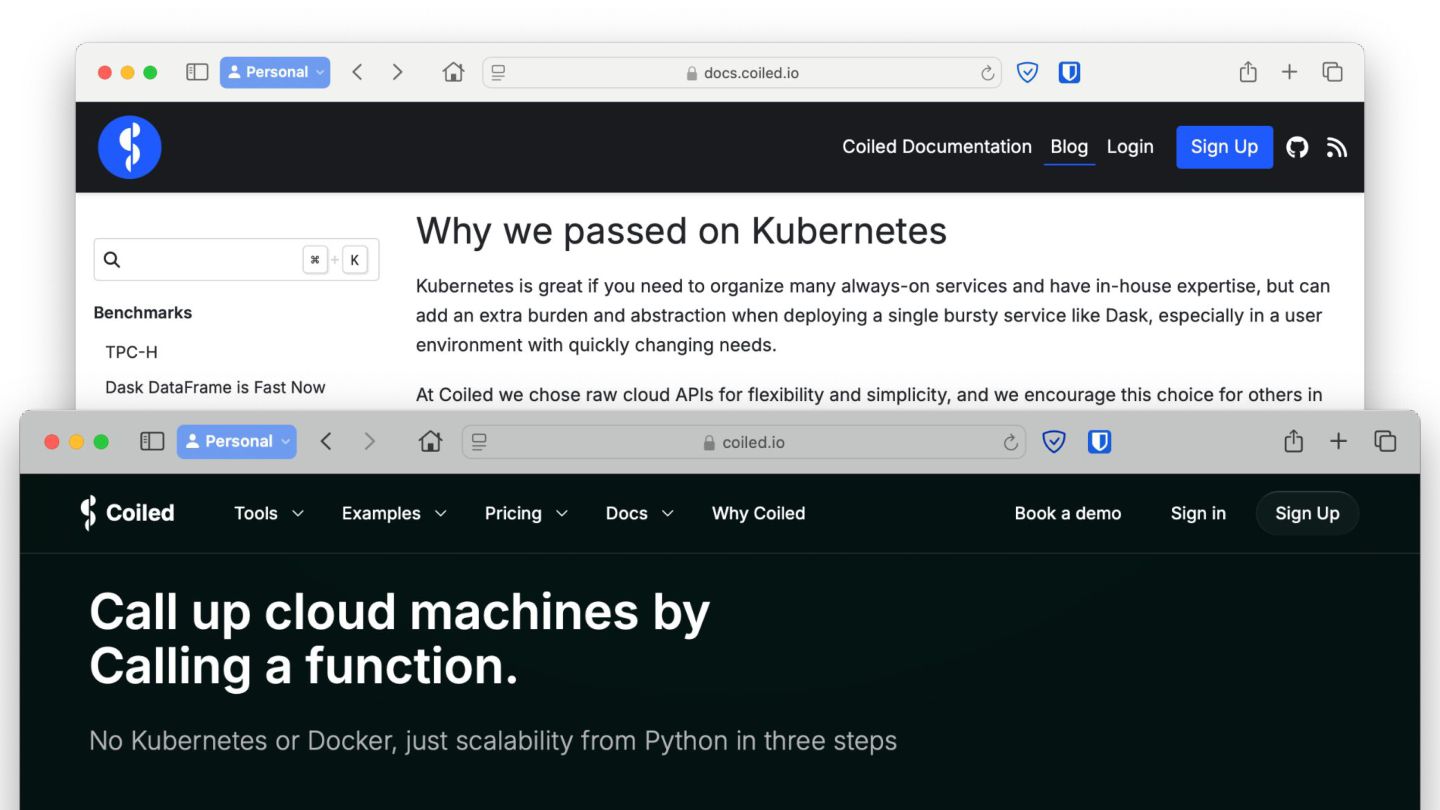Expand the Tools dropdown menu
Viewport: 1440px width, 810px height.
[268, 513]
